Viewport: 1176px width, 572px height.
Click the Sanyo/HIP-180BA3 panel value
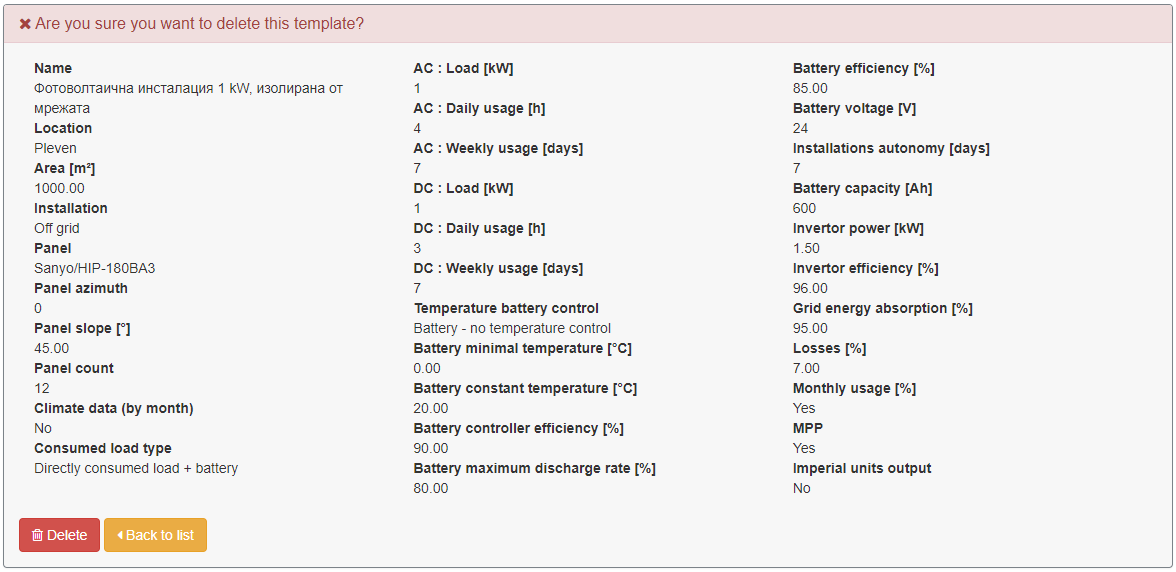(94, 268)
